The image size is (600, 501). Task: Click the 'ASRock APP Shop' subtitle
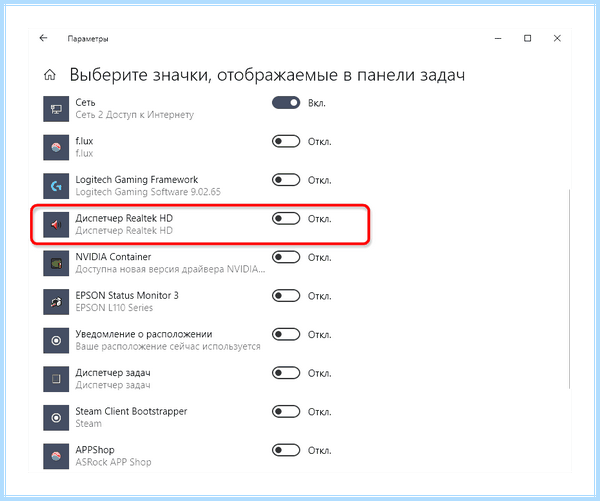[x=113, y=462]
